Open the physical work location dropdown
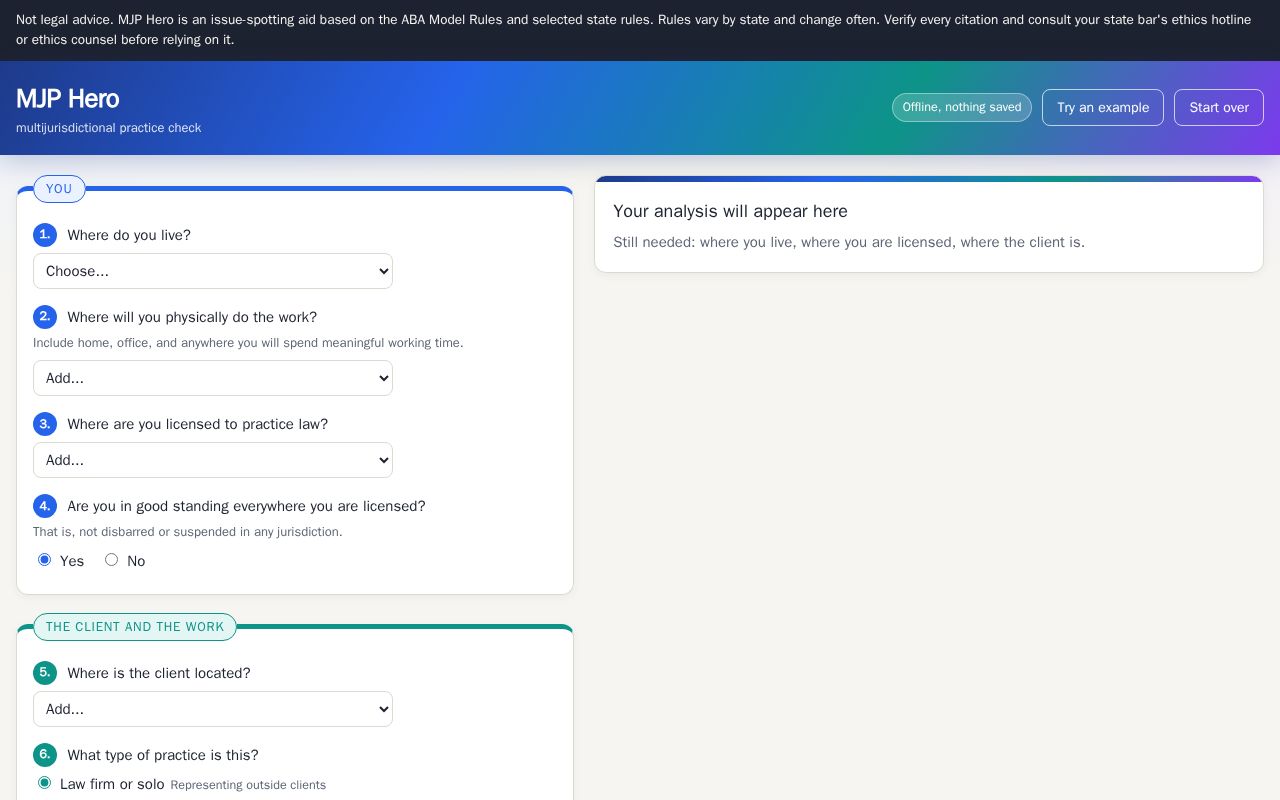Screen dimensions: 1280x800 pyautogui.click(x=213, y=378)
